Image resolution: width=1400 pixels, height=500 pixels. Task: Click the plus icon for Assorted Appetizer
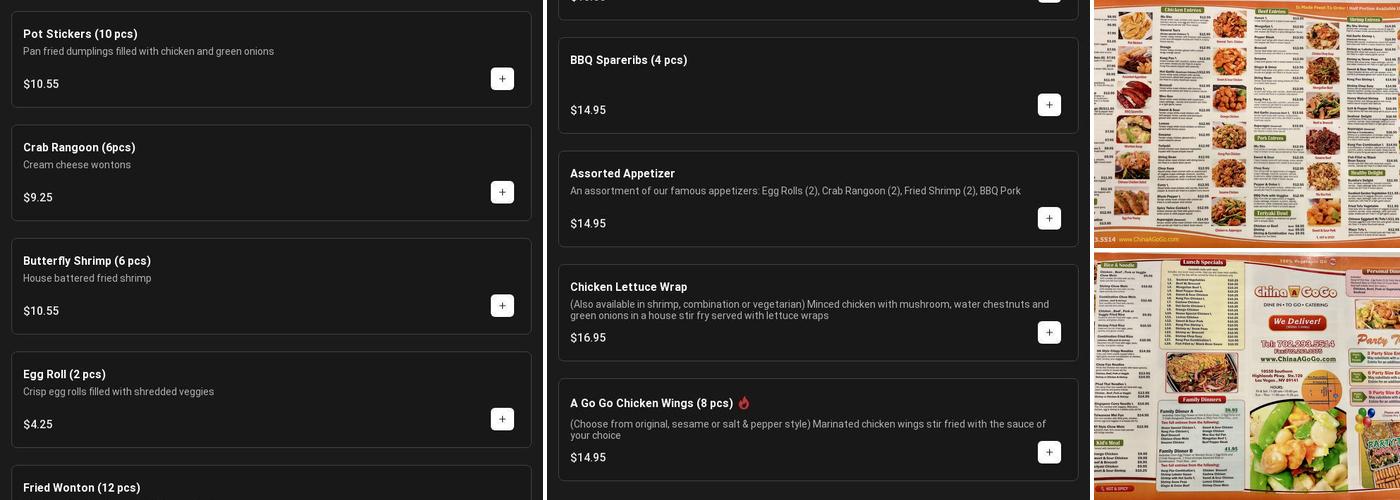click(x=1049, y=218)
